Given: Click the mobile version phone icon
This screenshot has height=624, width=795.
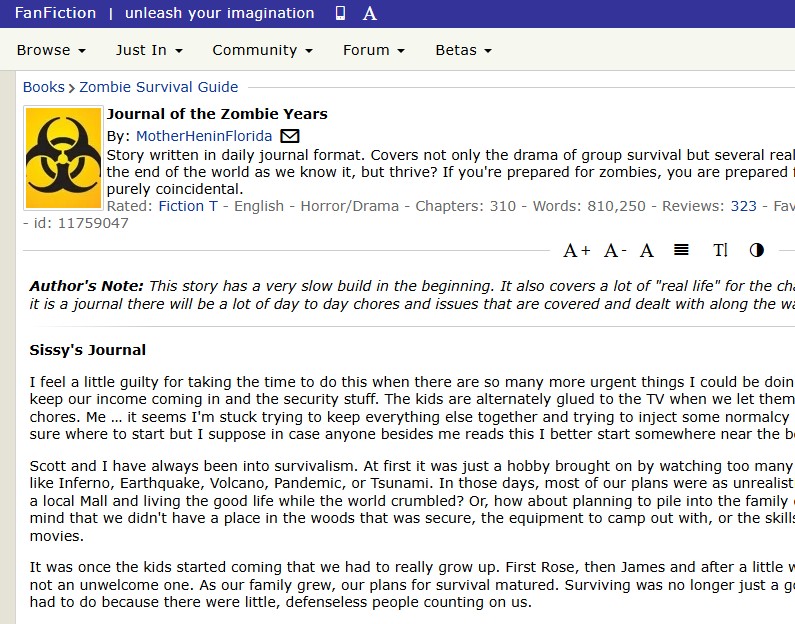Looking at the screenshot, I should pyautogui.click(x=340, y=14).
